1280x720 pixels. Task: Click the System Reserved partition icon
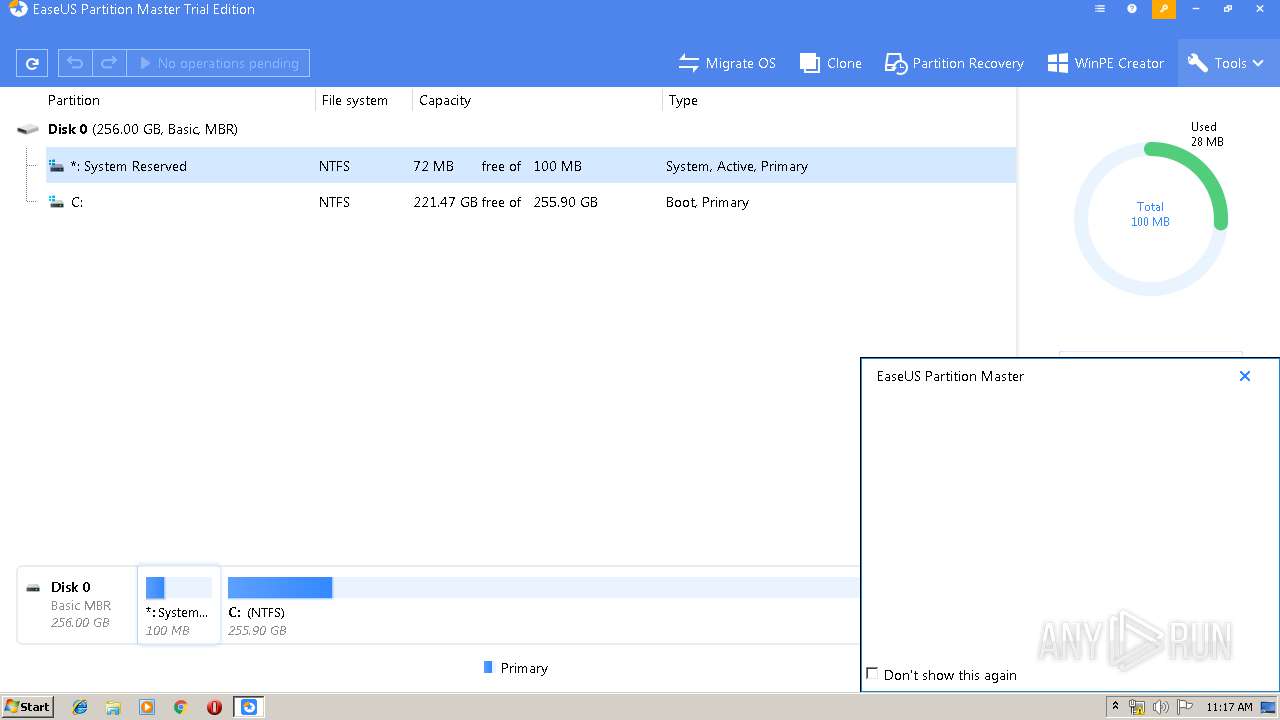(x=58, y=166)
